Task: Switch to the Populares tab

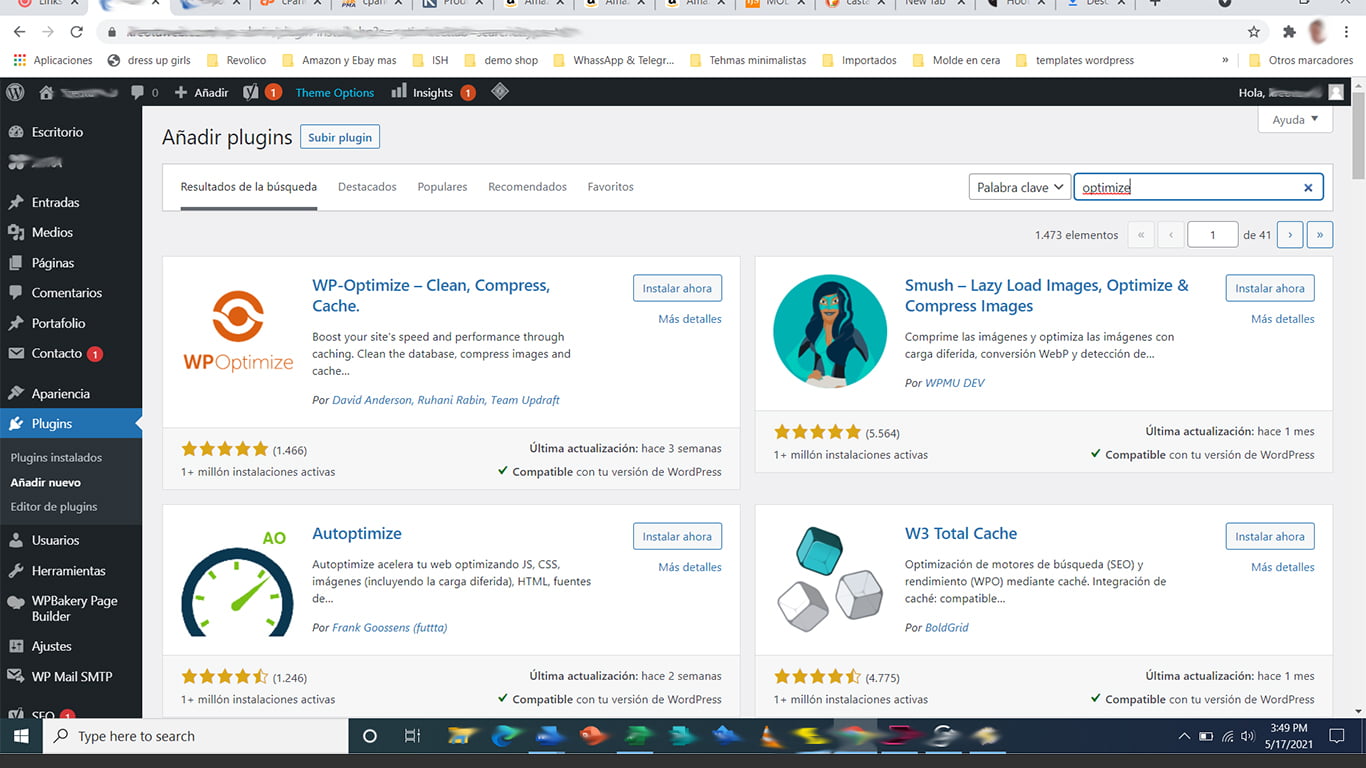Action: click(x=442, y=186)
